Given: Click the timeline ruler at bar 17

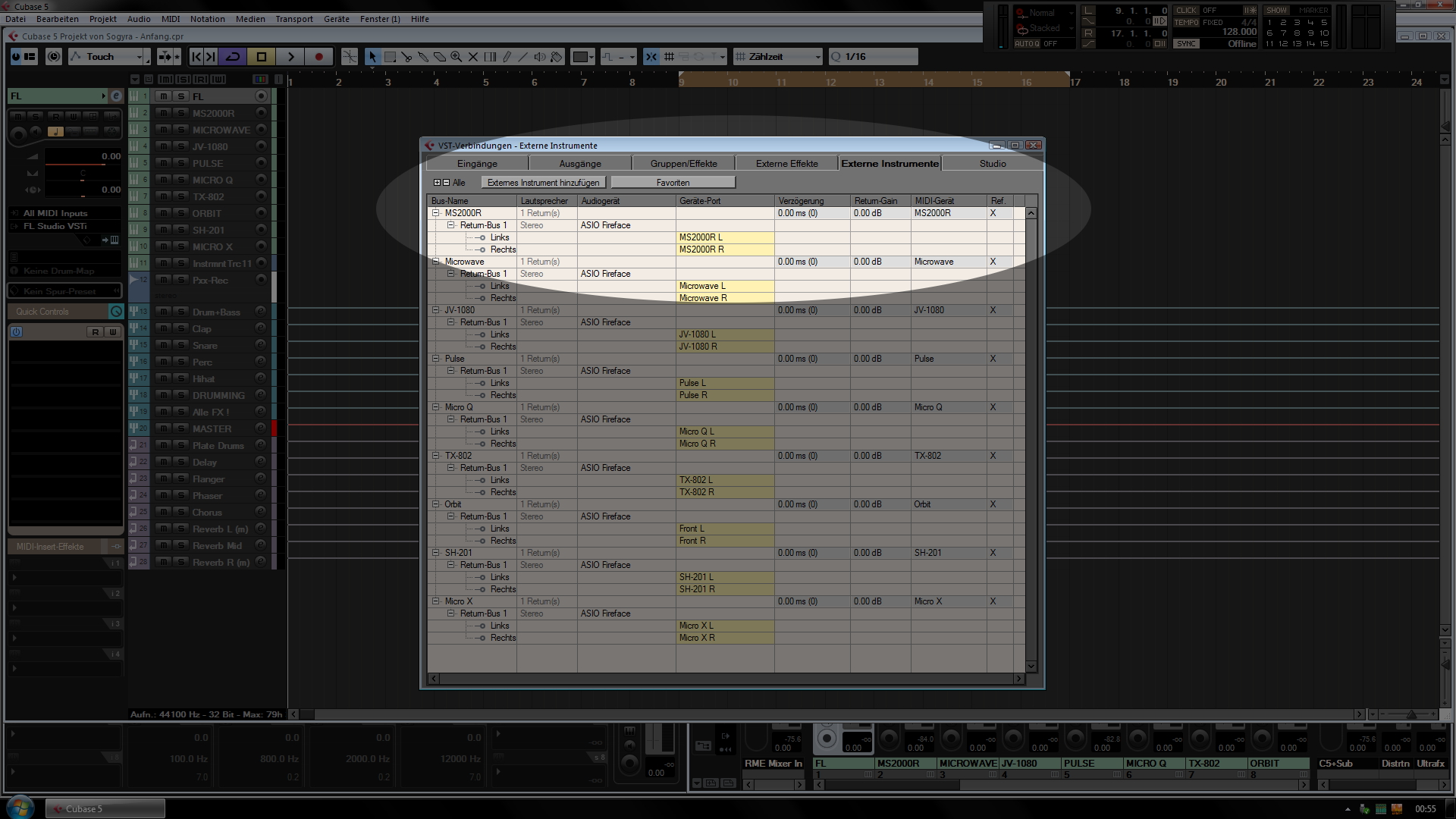Looking at the screenshot, I should [1075, 82].
